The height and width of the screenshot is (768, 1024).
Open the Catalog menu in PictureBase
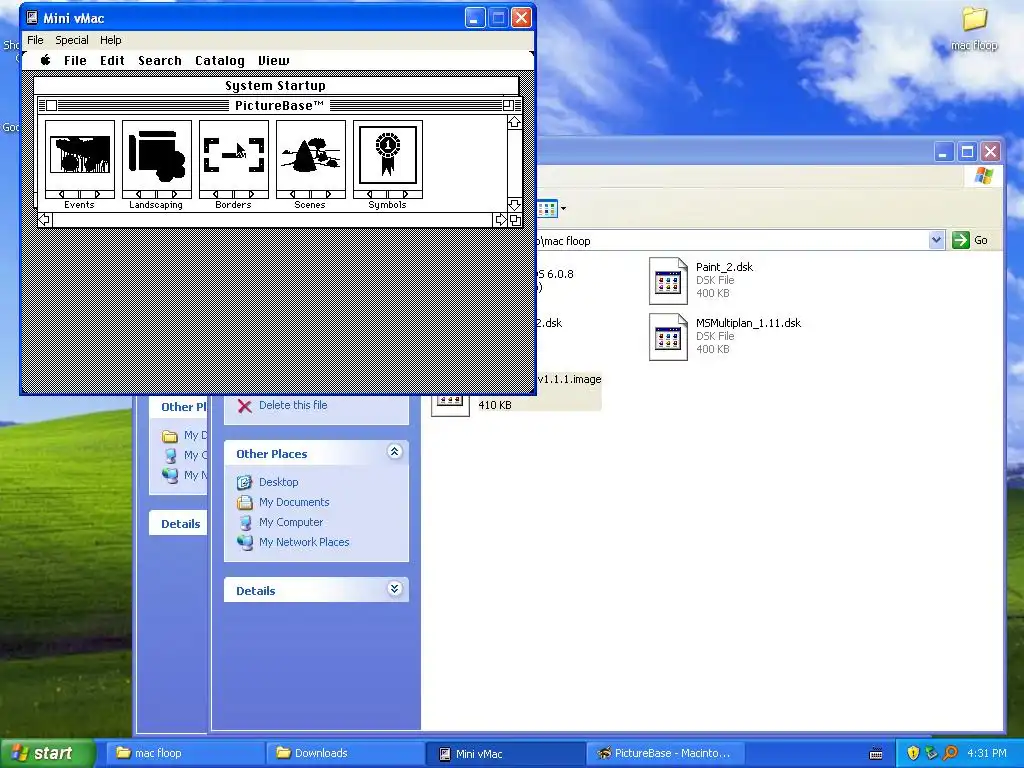coord(220,61)
